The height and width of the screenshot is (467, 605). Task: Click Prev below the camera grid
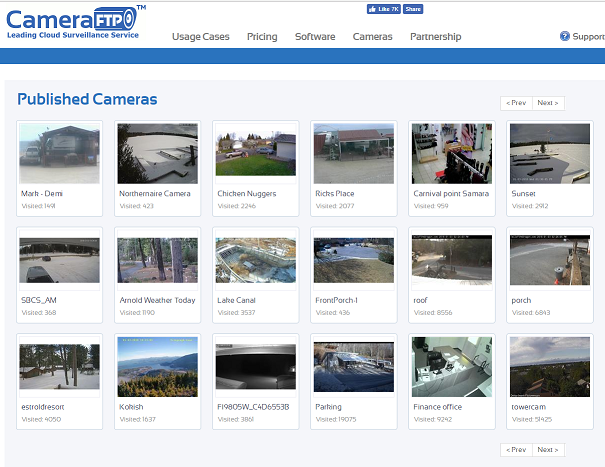click(516, 450)
